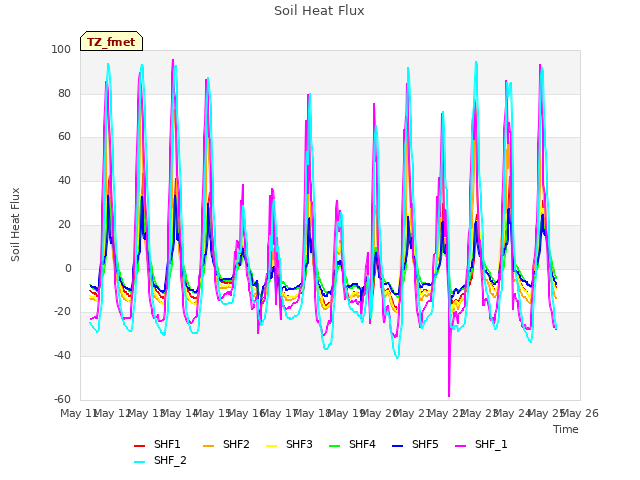Click the vertical Soil Heat Flux axis title
The width and height of the screenshot is (640, 480).
coord(15,224)
